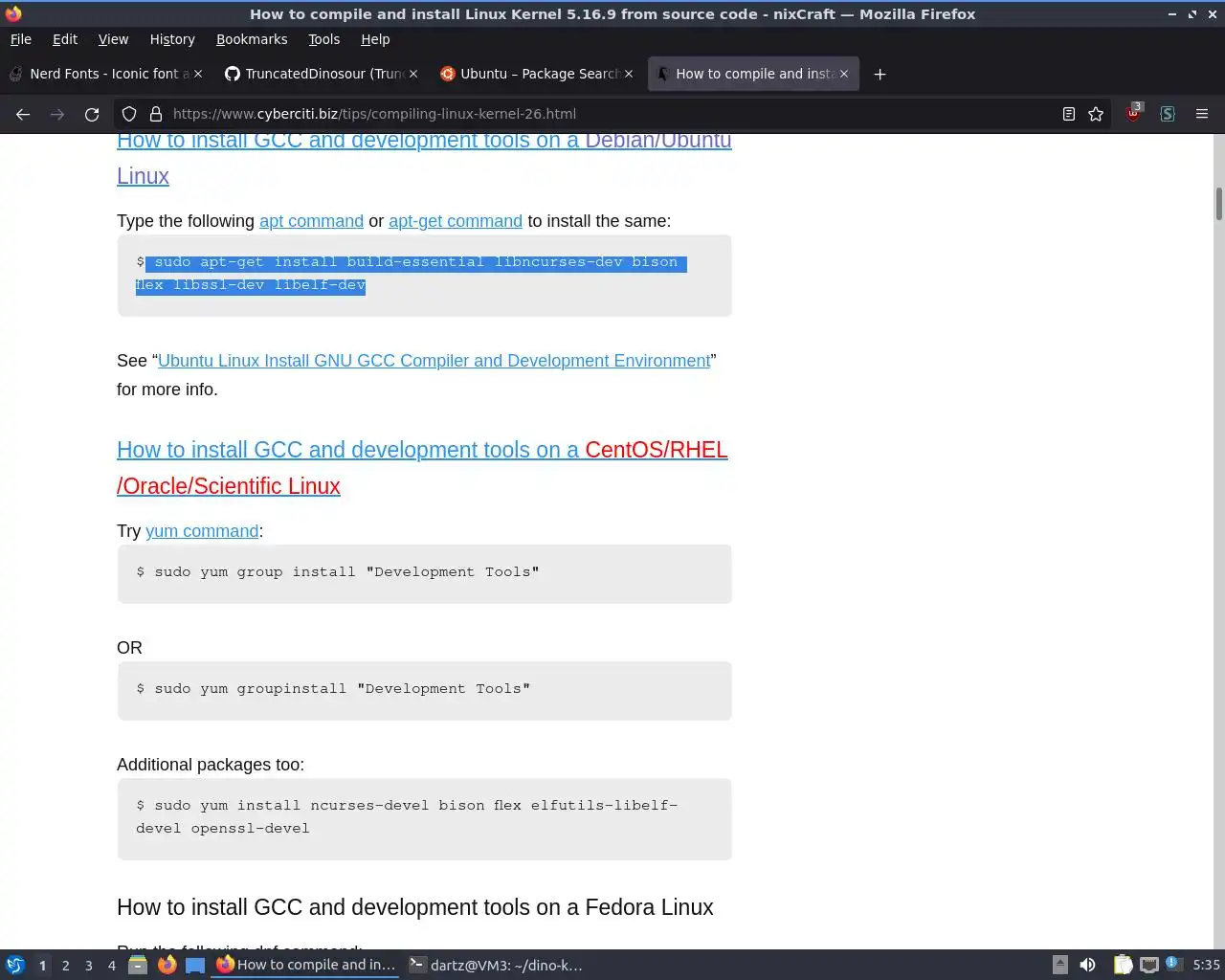
Task: Follow the 'yum command' link
Action: (202, 531)
